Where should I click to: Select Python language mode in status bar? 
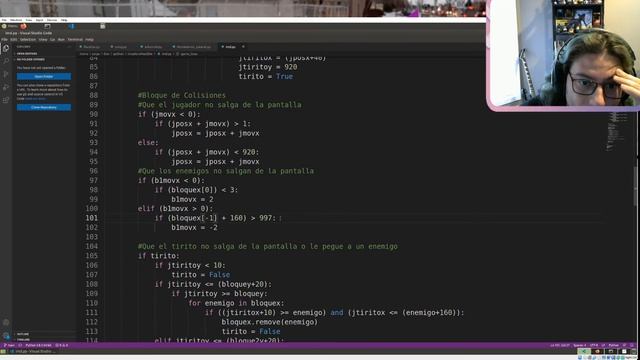(613, 345)
